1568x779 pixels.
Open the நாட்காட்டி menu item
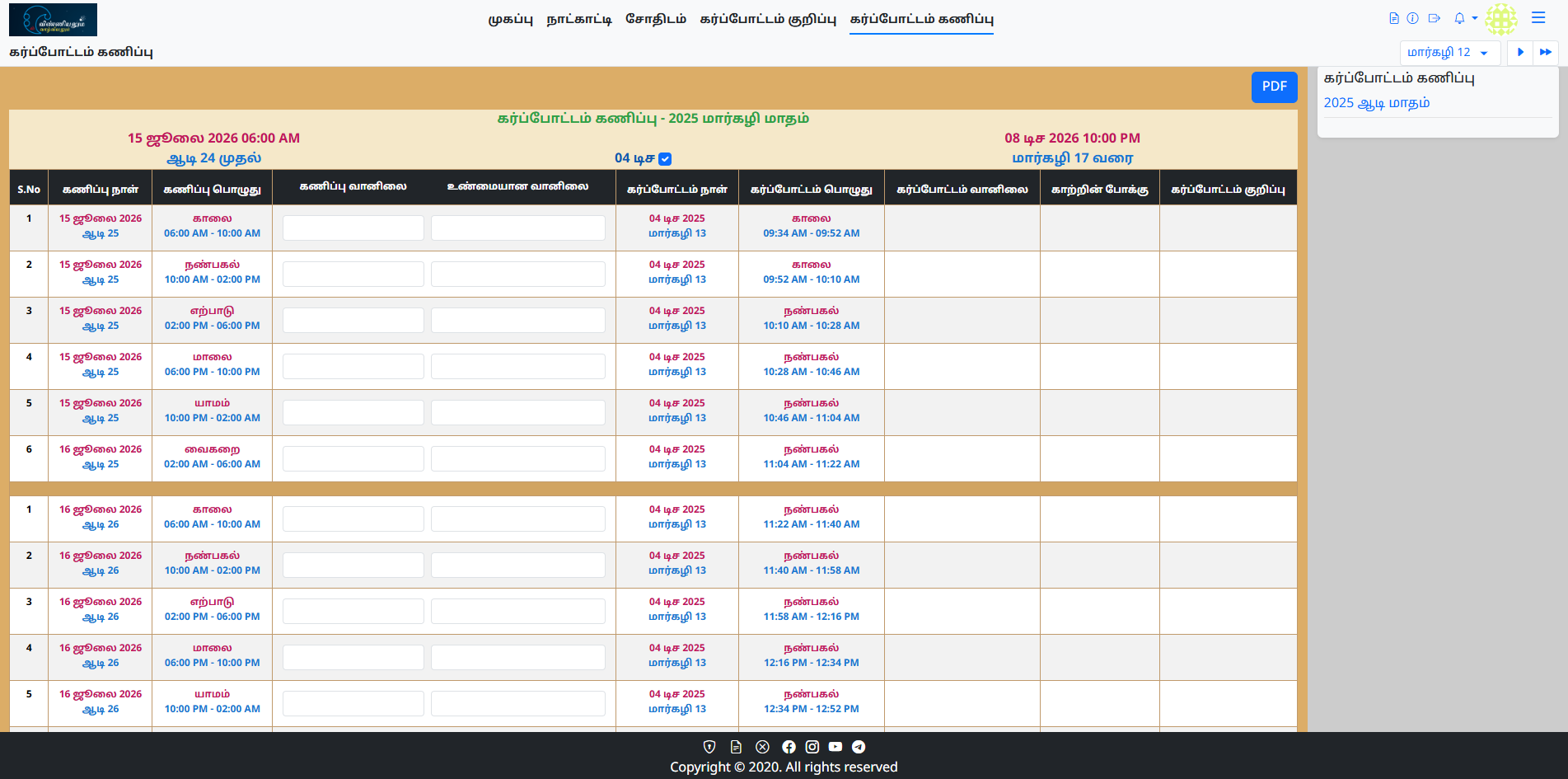click(578, 18)
